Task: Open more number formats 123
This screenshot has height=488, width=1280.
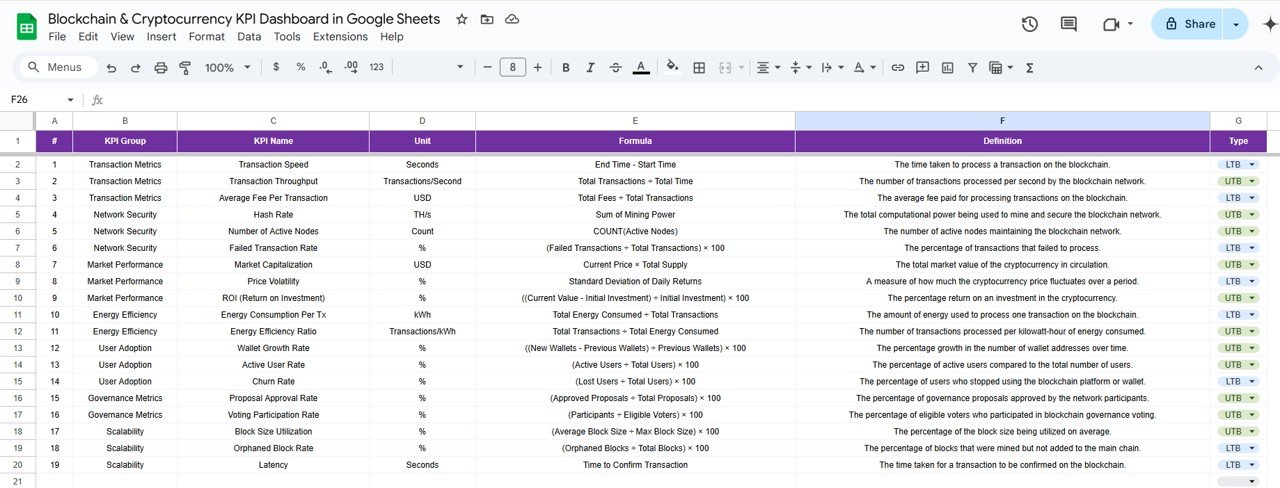Action: (x=376, y=67)
